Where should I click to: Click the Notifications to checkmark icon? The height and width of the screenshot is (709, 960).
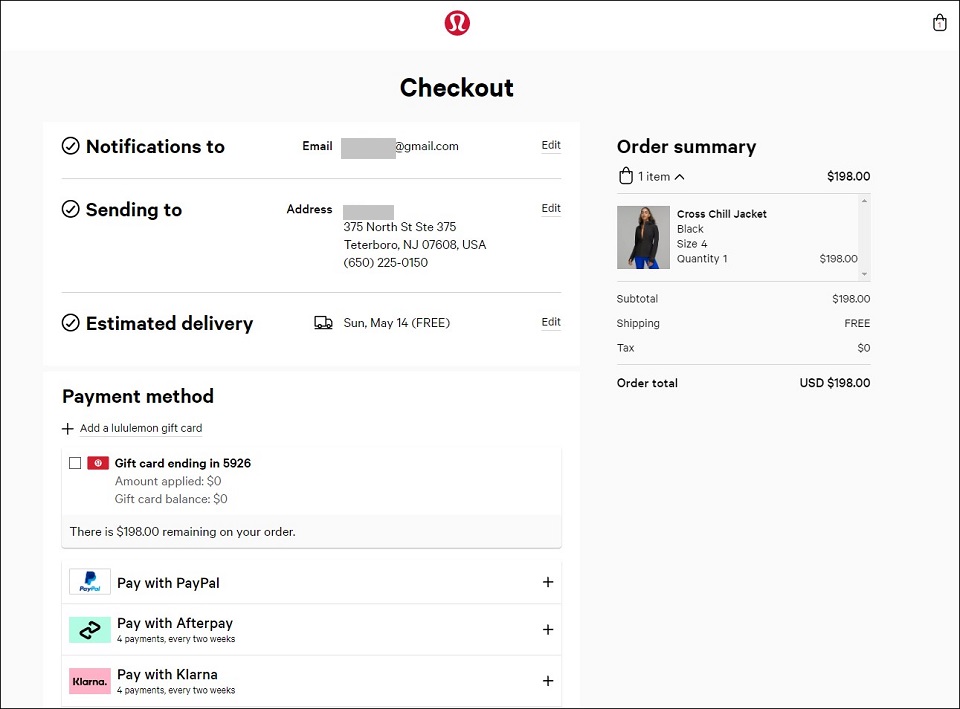(70, 146)
